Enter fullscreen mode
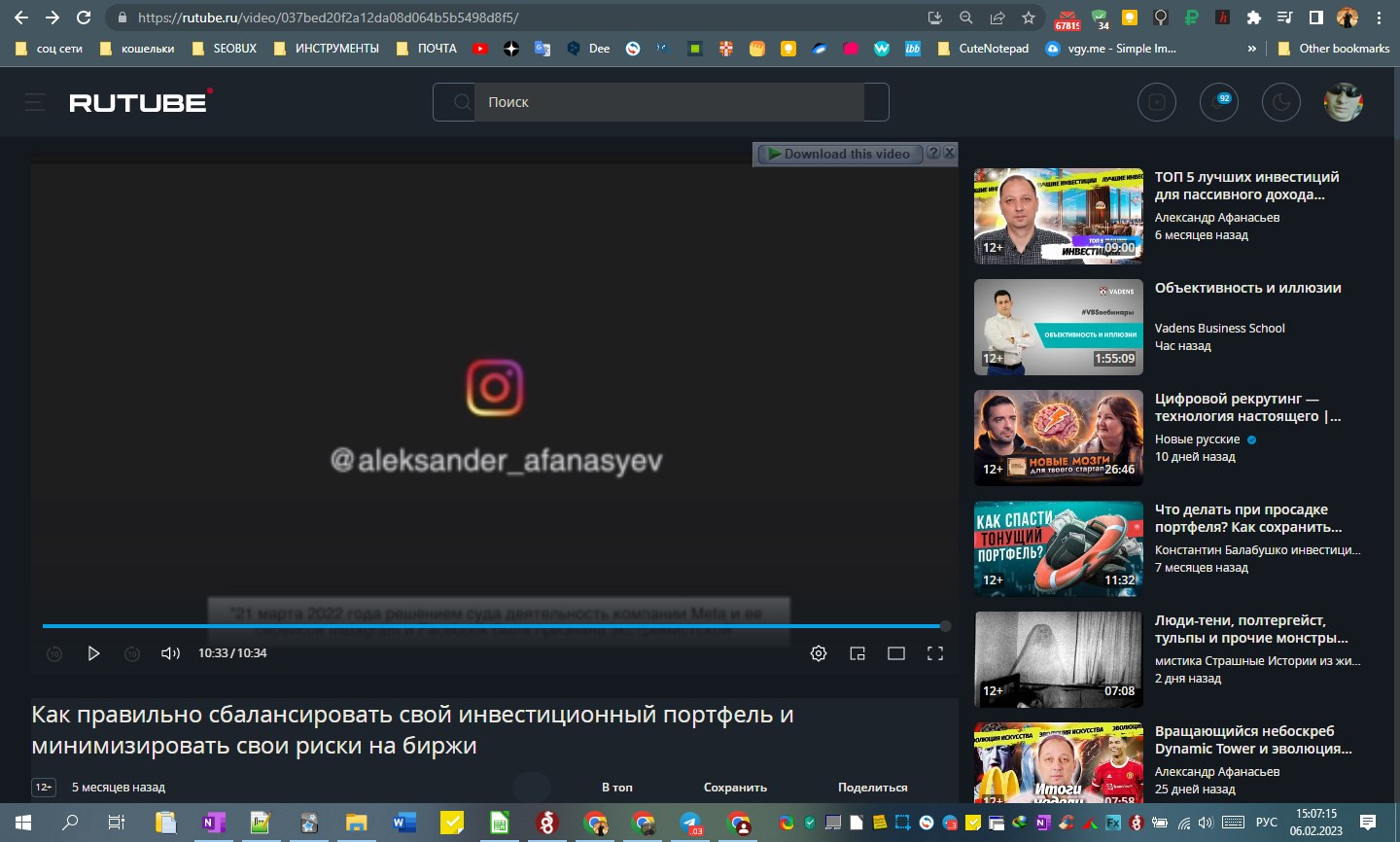 935,653
